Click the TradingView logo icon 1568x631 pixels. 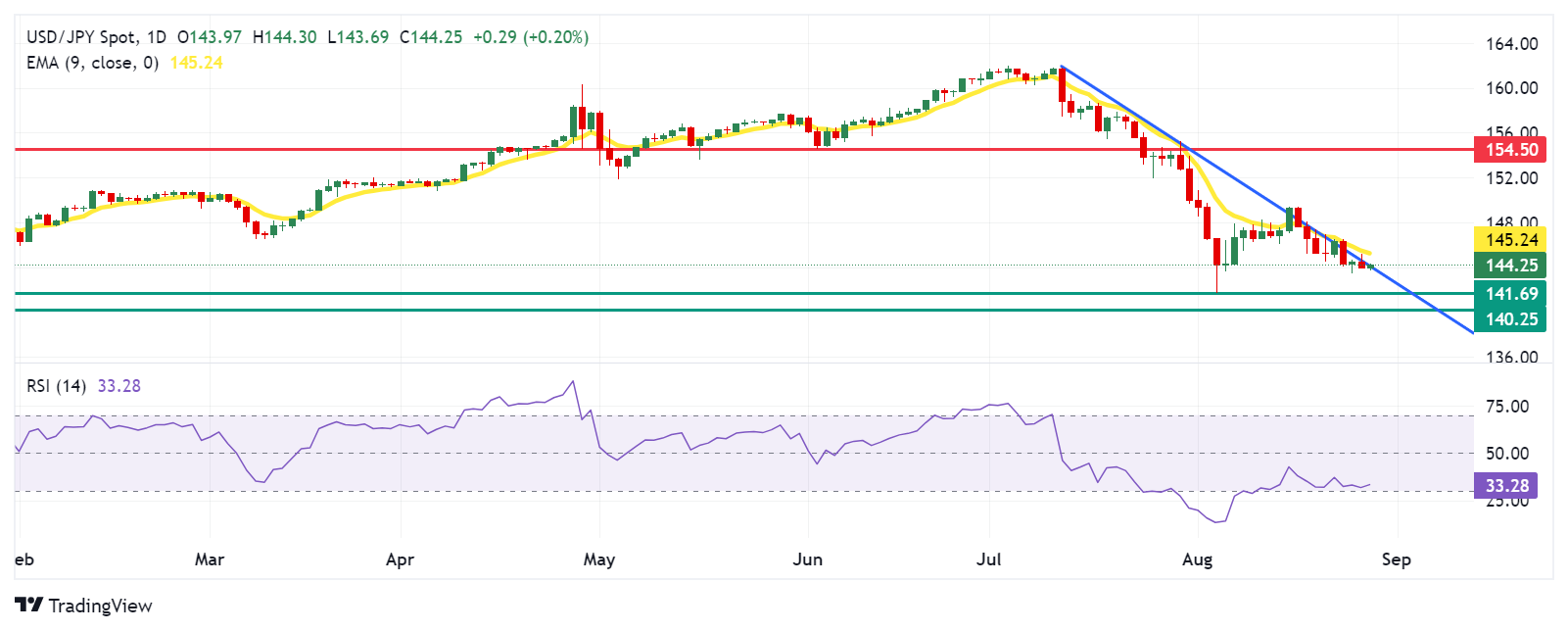[x=29, y=606]
